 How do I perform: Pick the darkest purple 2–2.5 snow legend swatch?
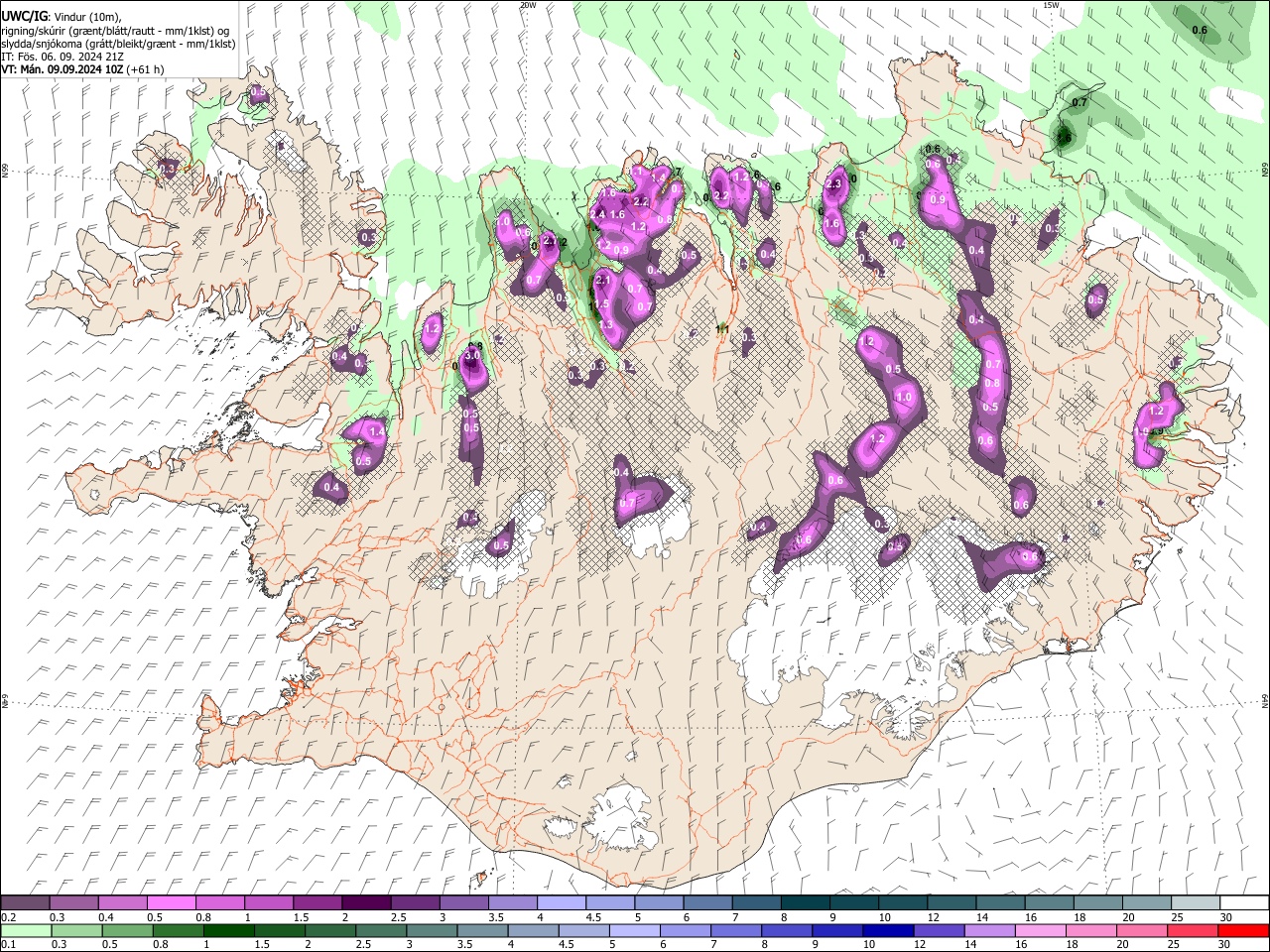click(366, 902)
